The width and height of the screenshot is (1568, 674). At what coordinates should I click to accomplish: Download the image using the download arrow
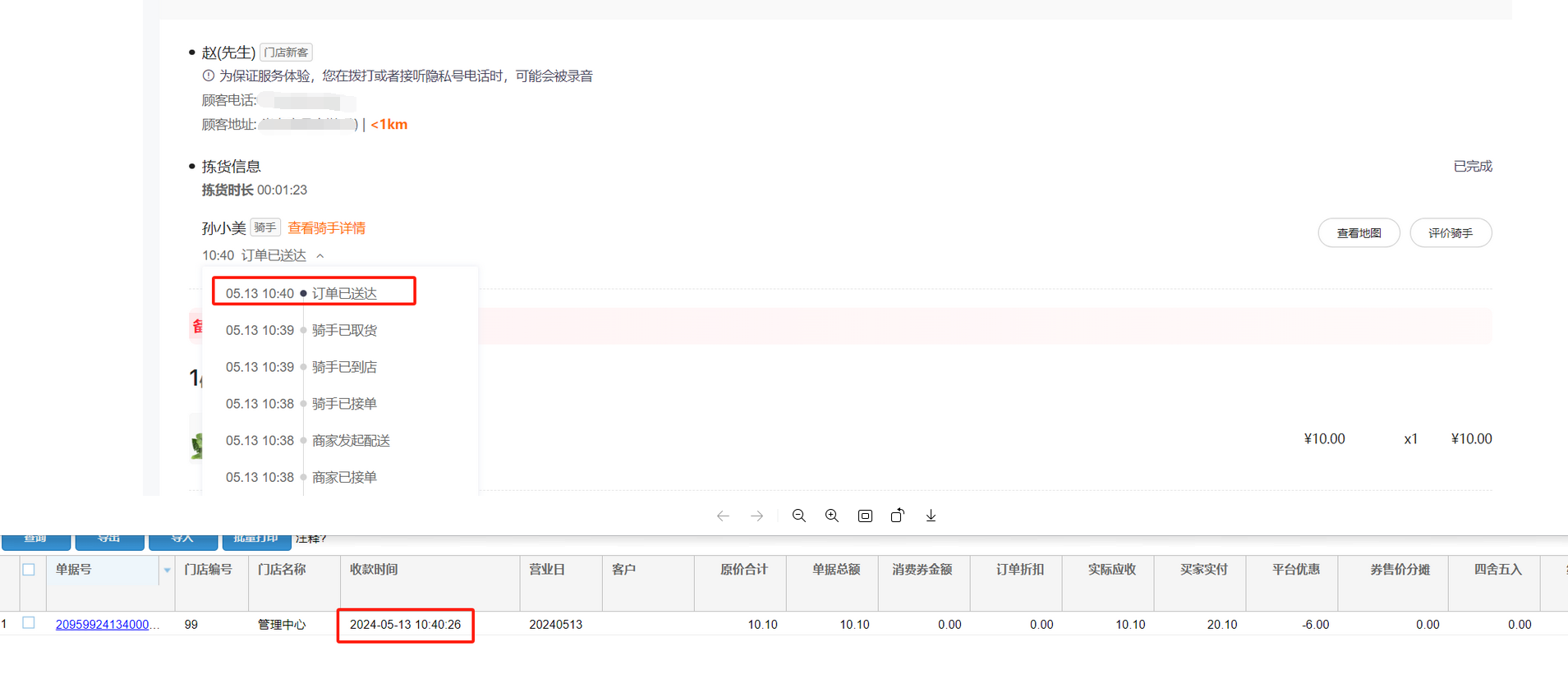pos(931,516)
